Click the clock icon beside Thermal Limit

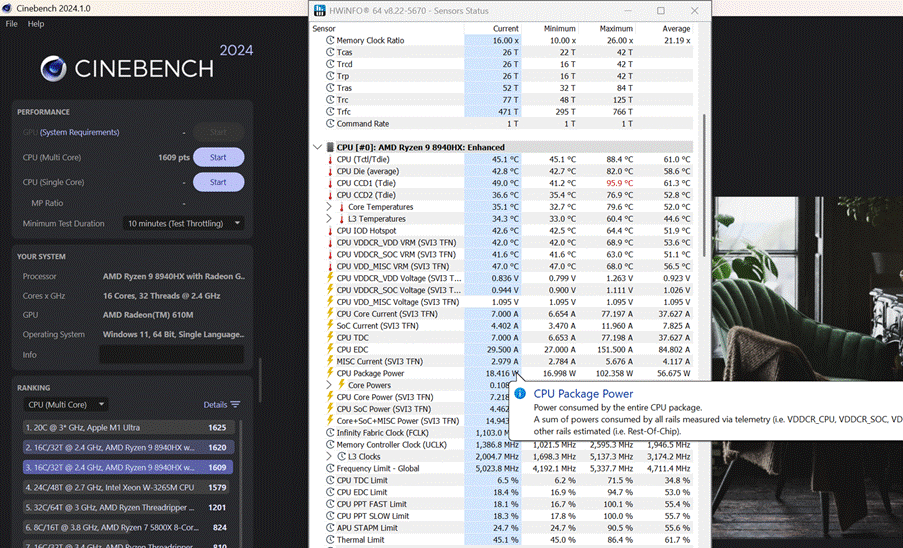pyautogui.click(x=330, y=540)
